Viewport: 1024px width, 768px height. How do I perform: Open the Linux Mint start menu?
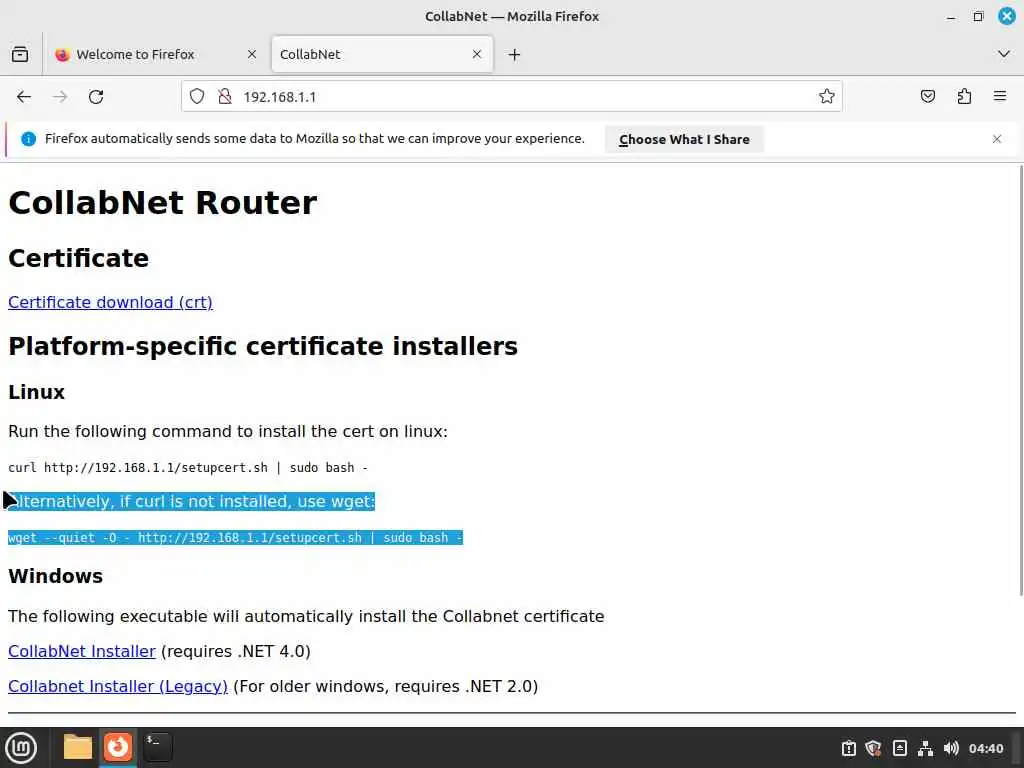coord(21,748)
